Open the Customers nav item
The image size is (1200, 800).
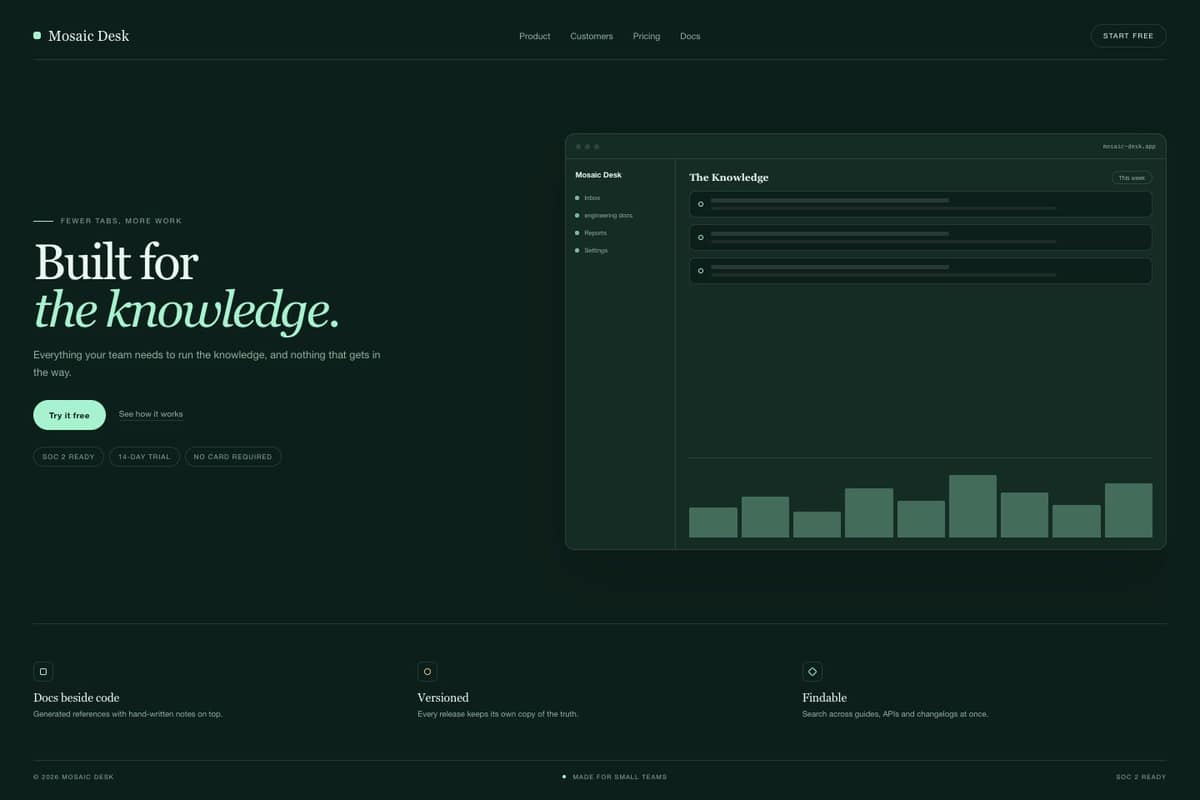(591, 36)
